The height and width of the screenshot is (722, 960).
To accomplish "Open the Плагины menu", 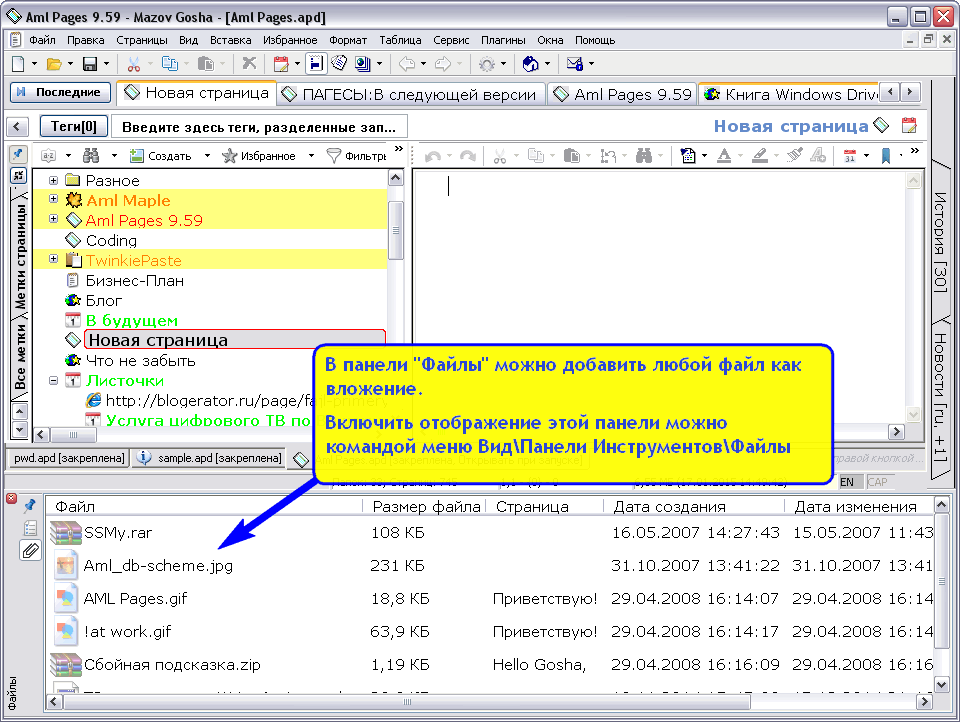I will click(503, 40).
